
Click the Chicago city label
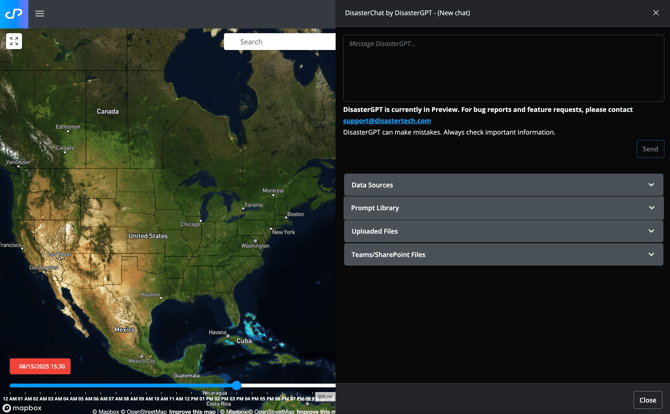click(x=190, y=224)
